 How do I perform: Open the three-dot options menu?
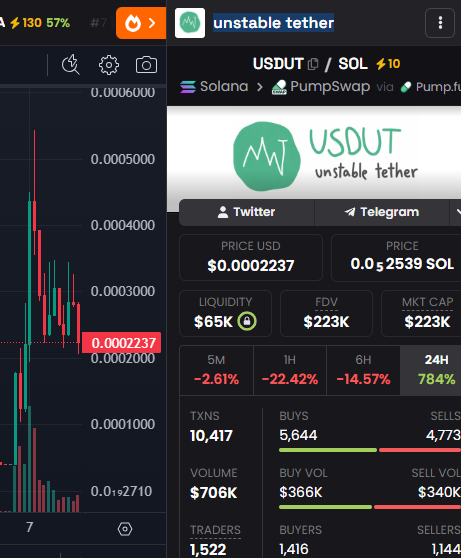coord(440,23)
